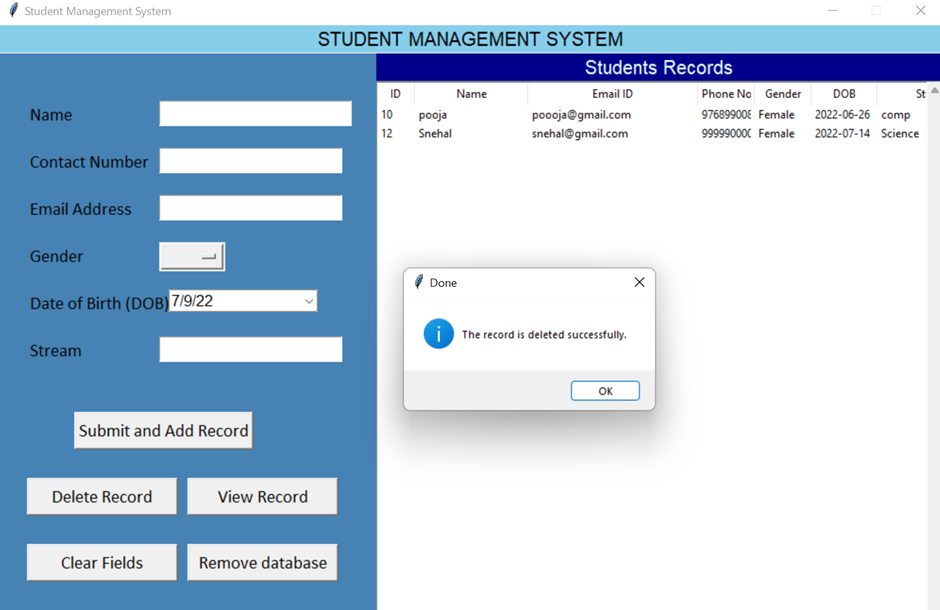
Task: Click the blue info icon in the Done dialog
Action: pos(437,334)
